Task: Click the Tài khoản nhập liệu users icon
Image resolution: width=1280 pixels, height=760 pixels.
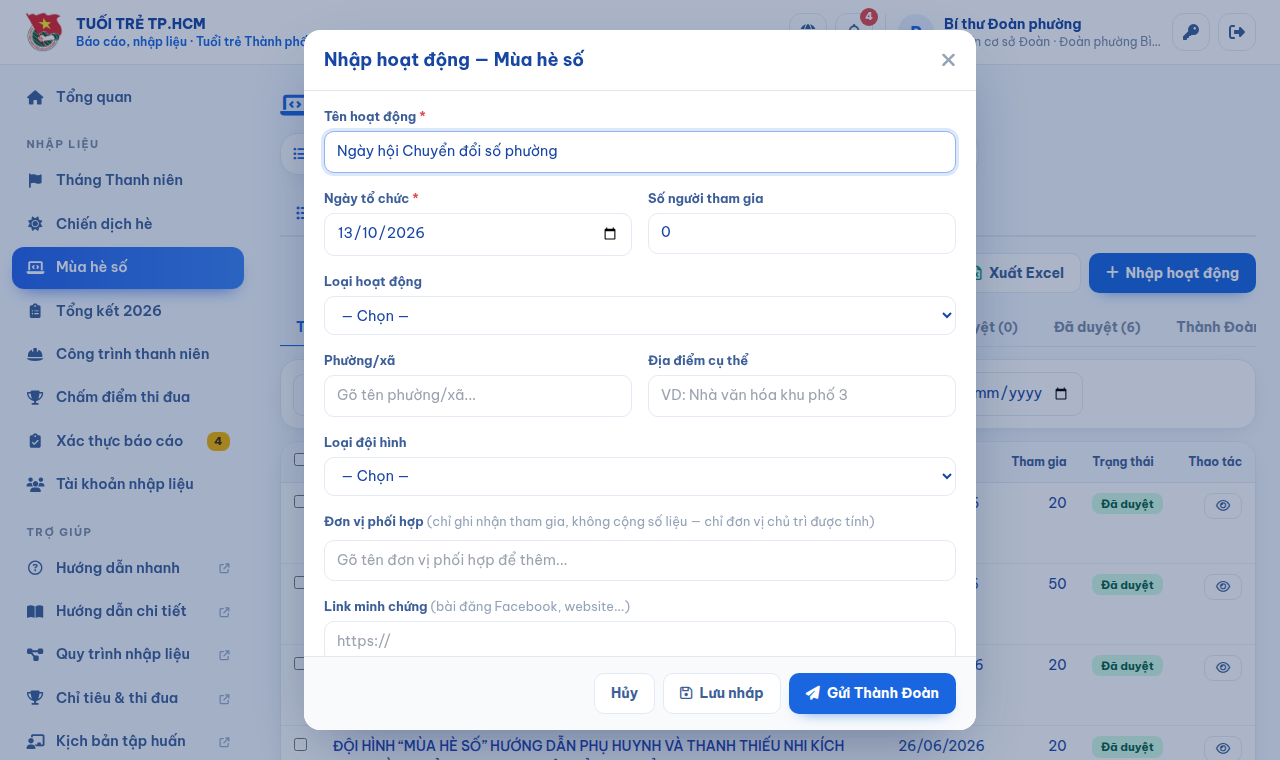Action: pos(35,484)
